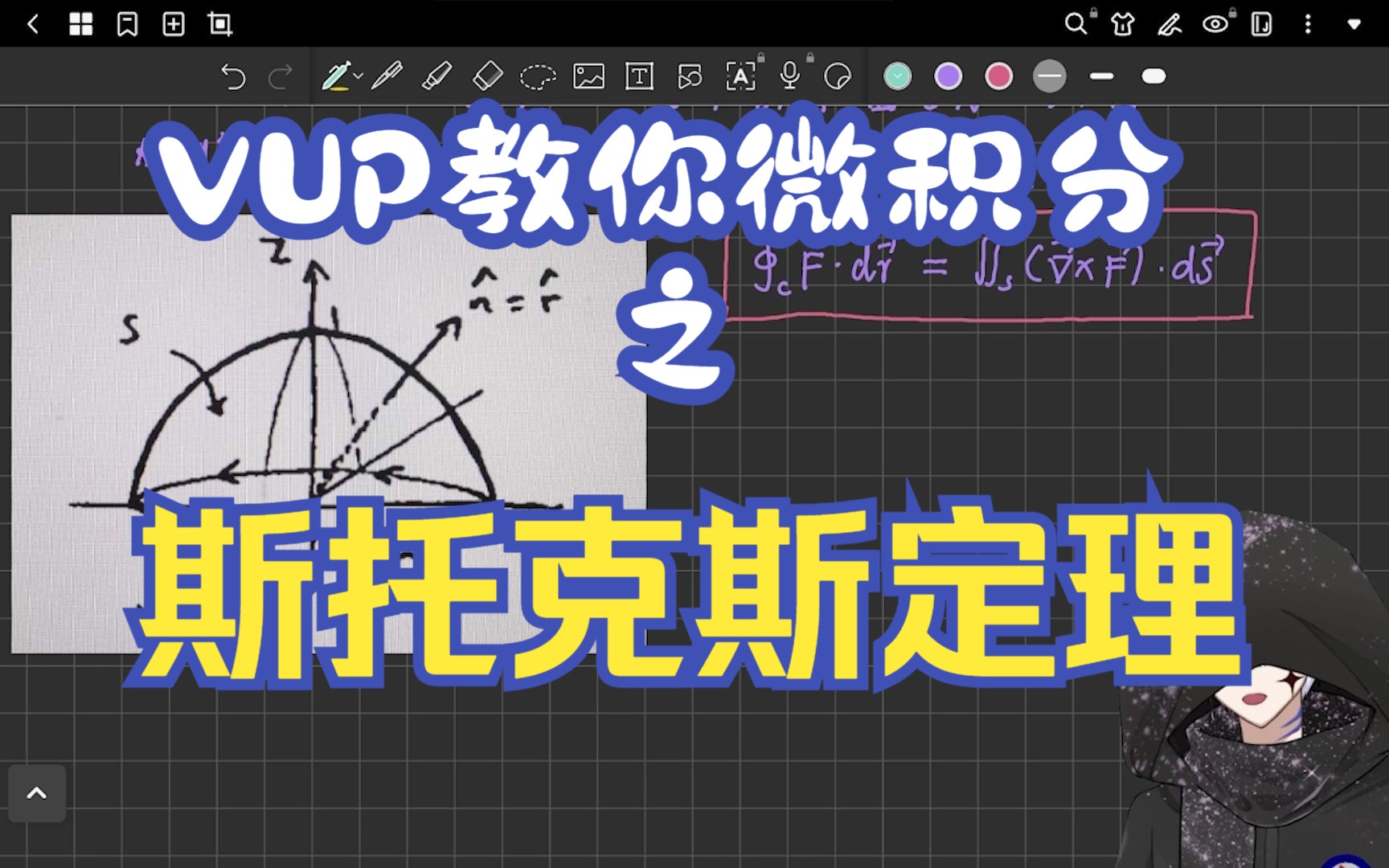Add a new page with plus icon

[174, 24]
